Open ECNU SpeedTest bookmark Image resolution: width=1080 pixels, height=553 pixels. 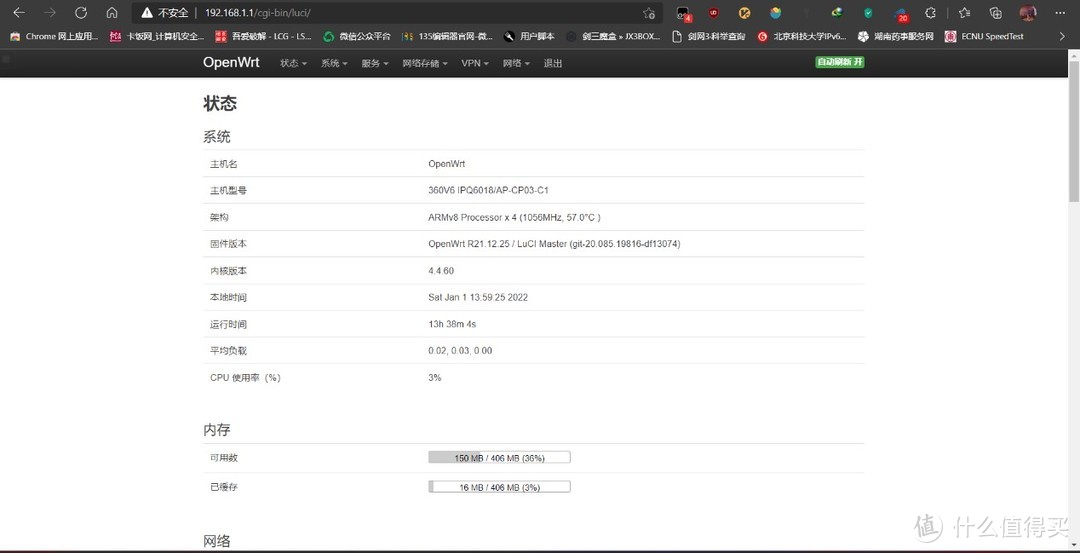click(984, 36)
